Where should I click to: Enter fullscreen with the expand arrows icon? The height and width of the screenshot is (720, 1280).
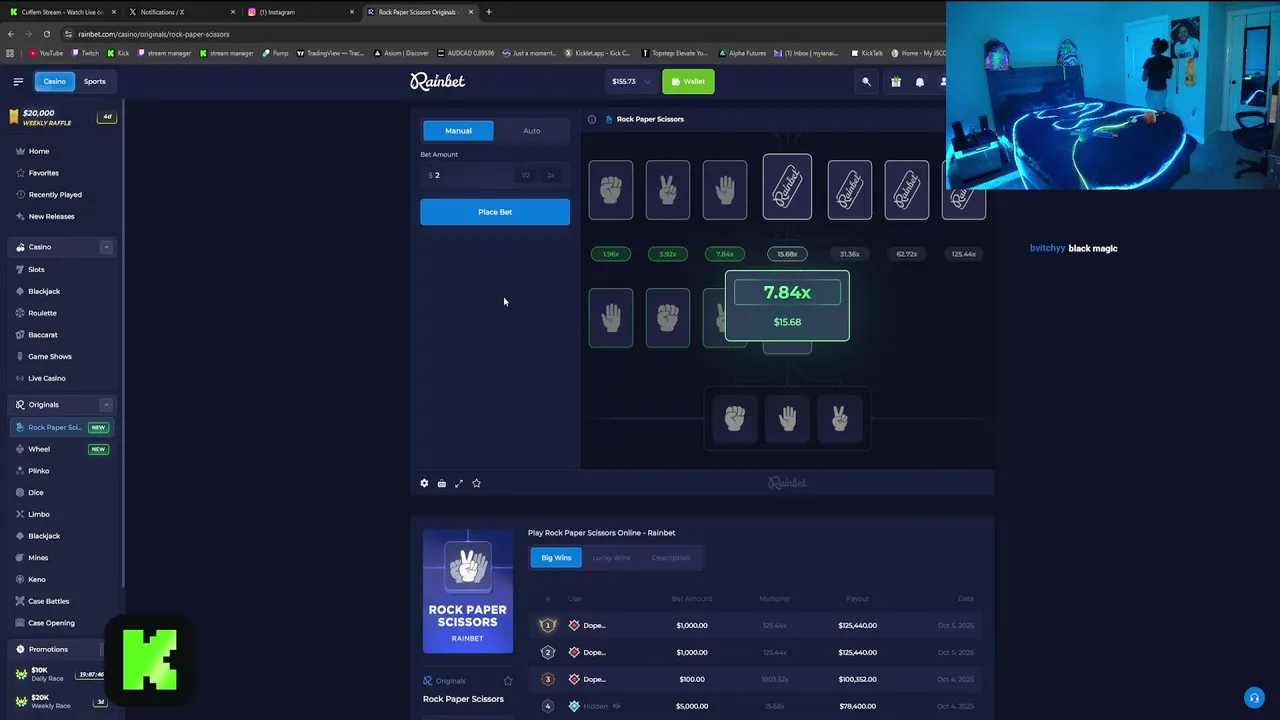click(x=459, y=483)
